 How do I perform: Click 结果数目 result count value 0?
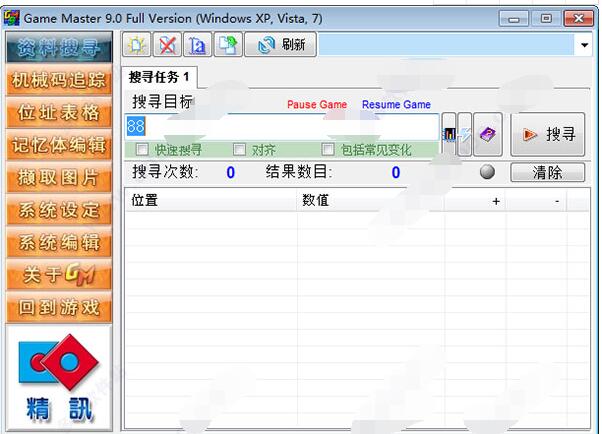tap(396, 172)
